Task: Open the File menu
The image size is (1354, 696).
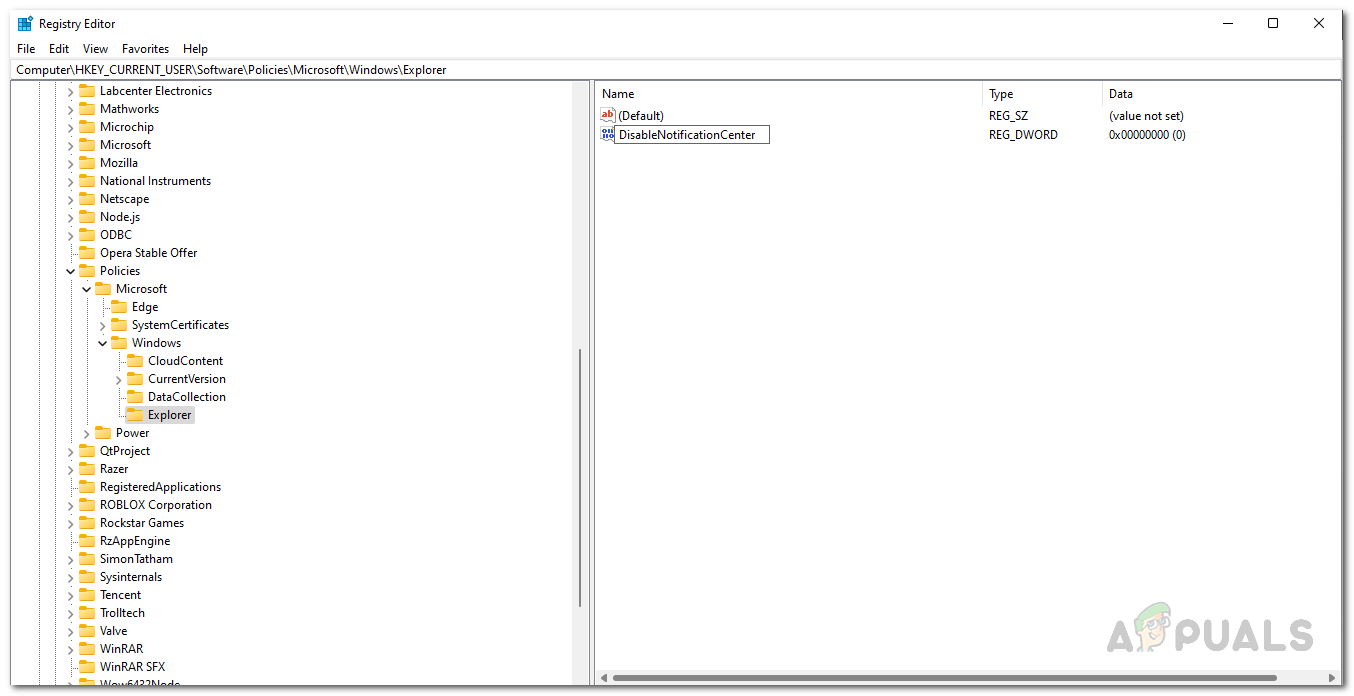Action: pyautogui.click(x=26, y=49)
